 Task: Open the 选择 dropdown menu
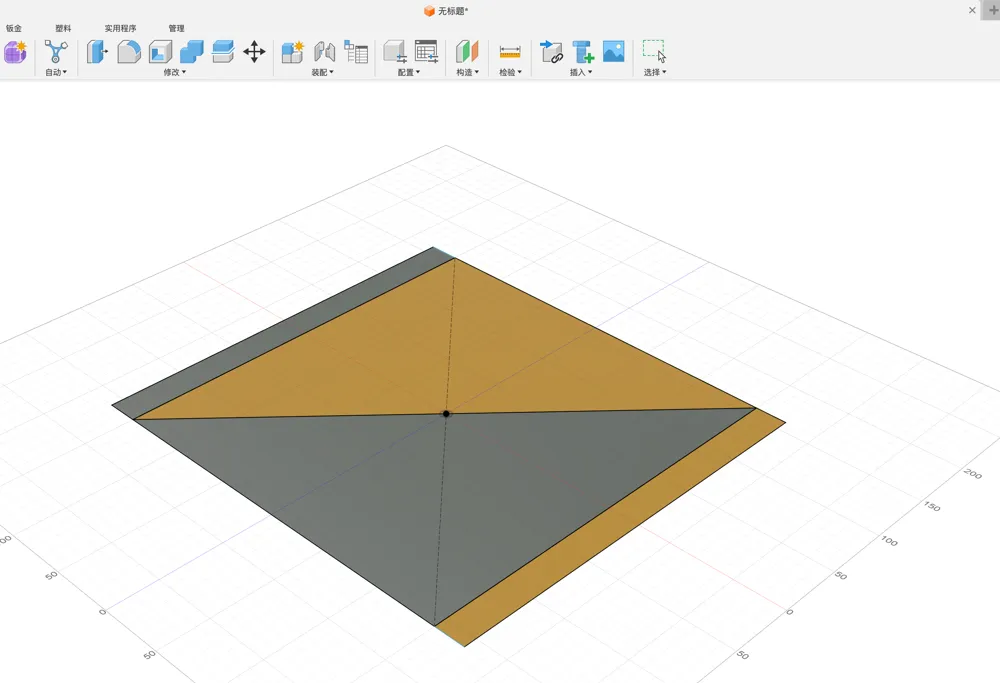pos(655,73)
